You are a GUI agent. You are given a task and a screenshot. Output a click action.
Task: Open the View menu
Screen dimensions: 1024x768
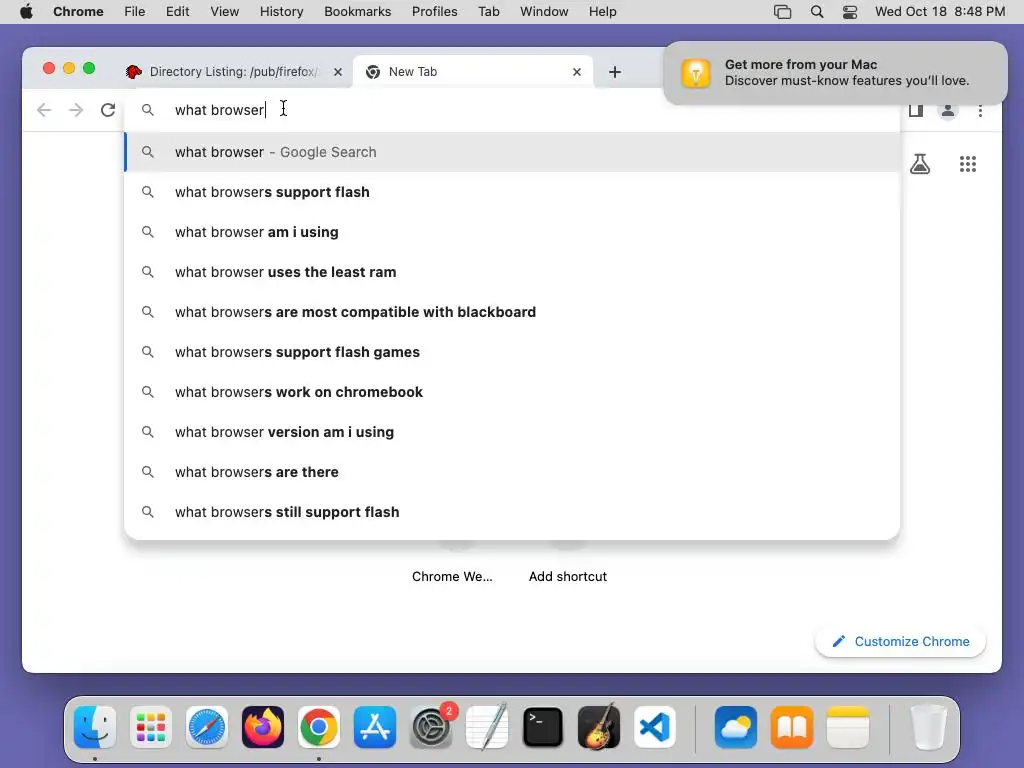point(224,12)
